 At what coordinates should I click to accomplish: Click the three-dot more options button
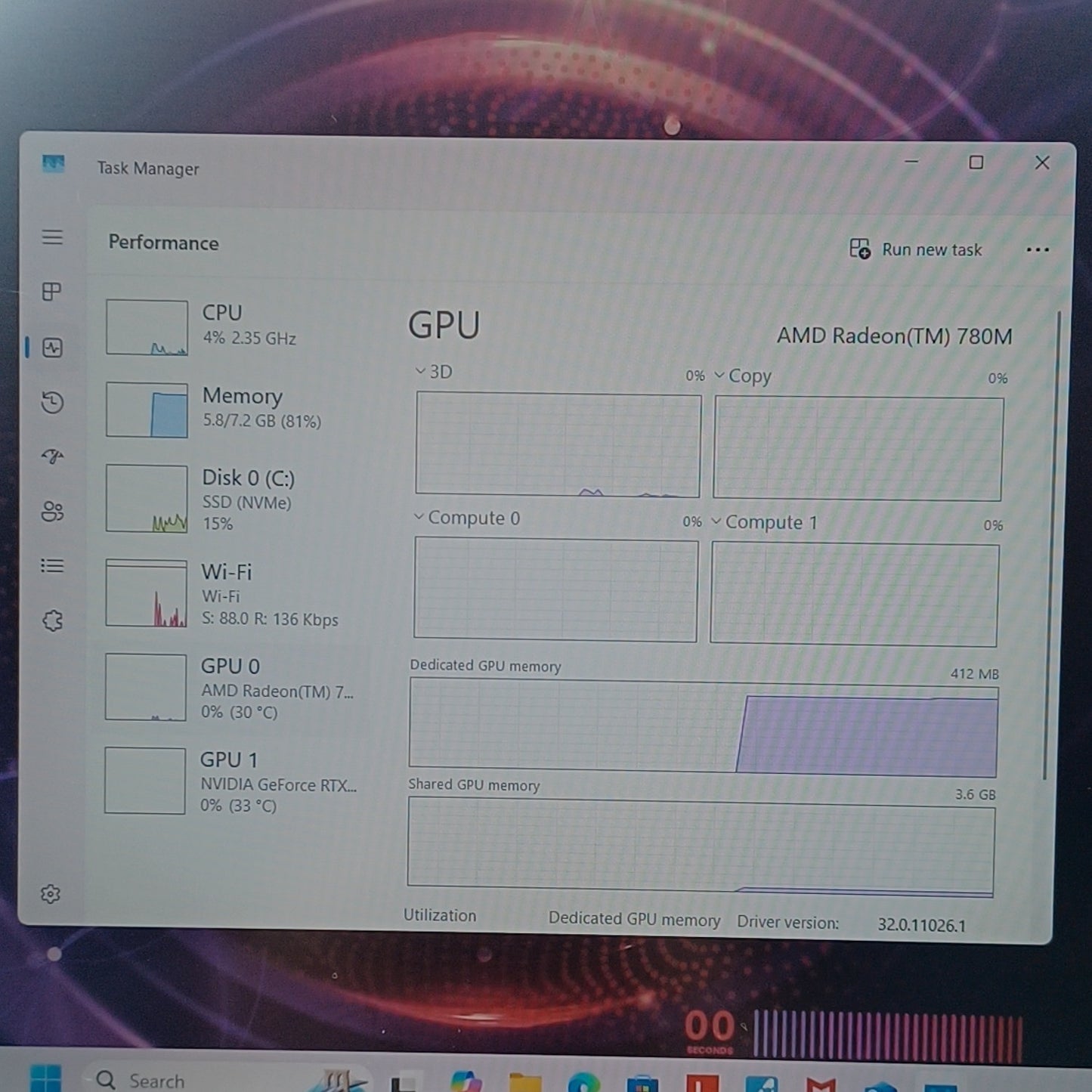[x=1038, y=250]
